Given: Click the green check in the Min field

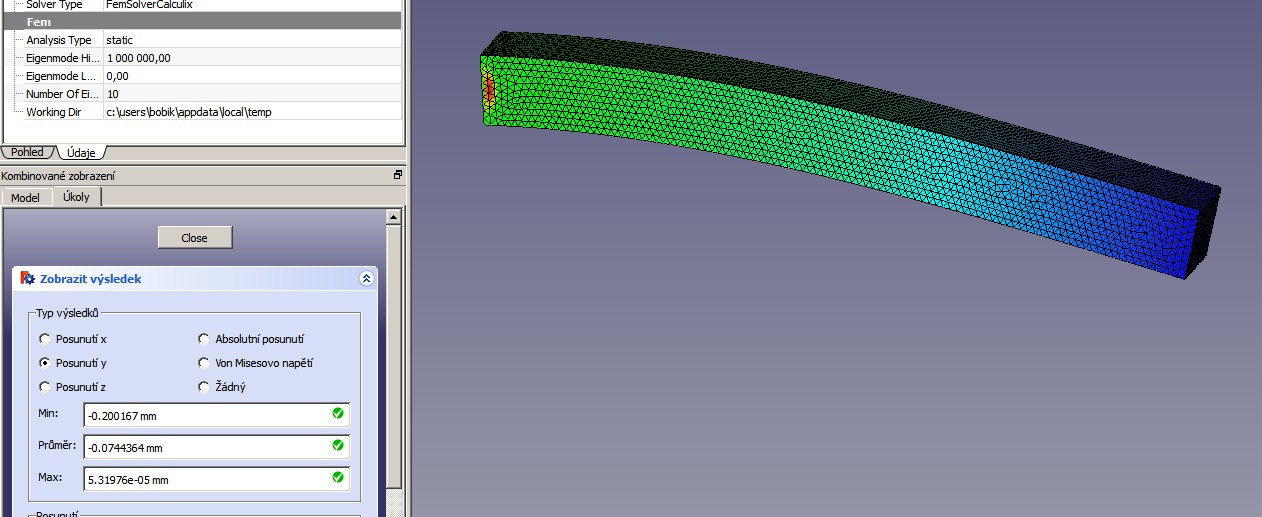Looking at the screenshot, I should [x=338, y=413].
